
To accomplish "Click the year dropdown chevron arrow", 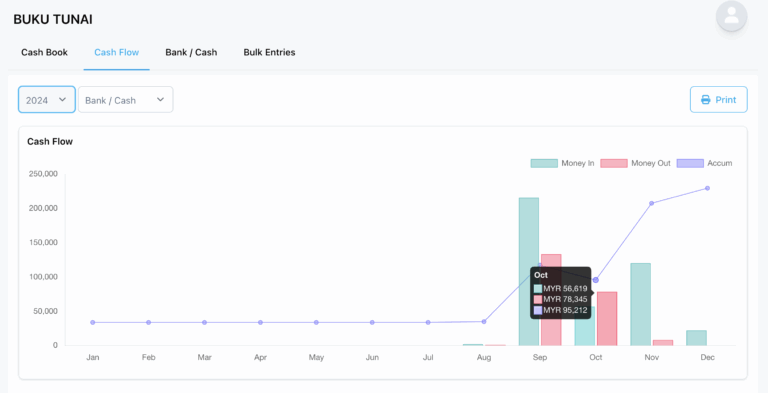I will point(62,99).
